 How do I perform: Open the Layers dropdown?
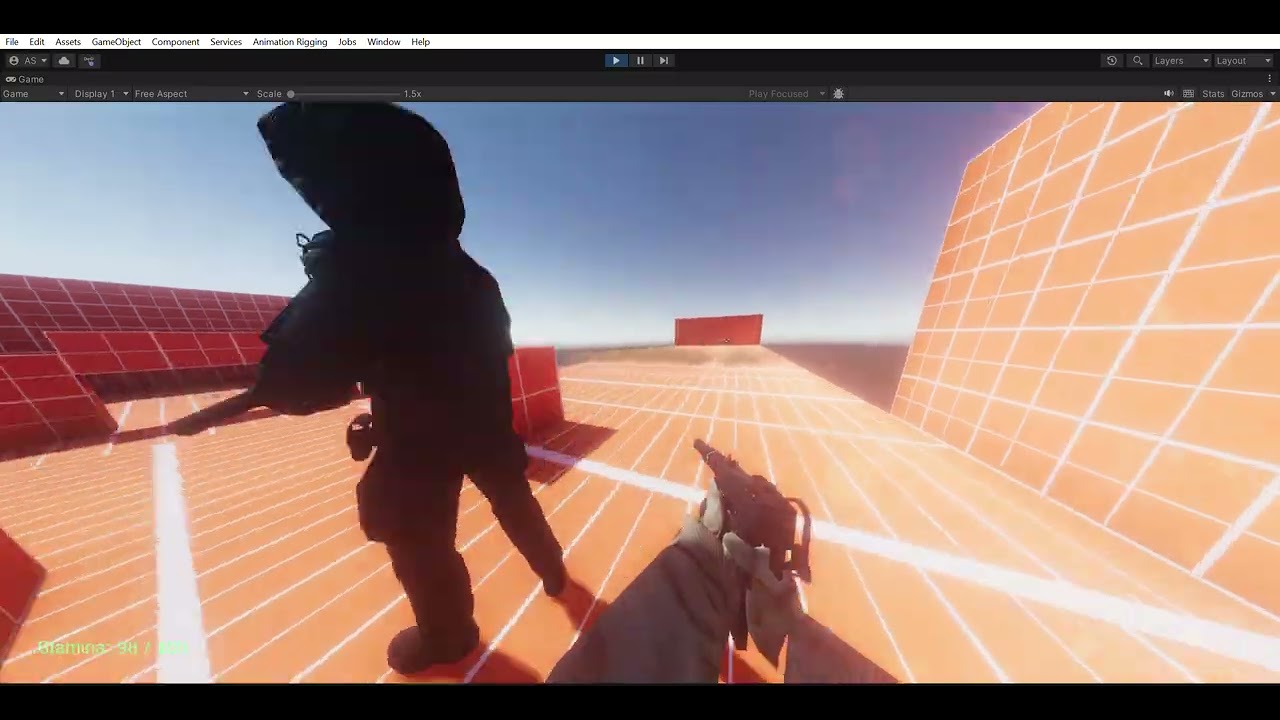point(1181,61)
